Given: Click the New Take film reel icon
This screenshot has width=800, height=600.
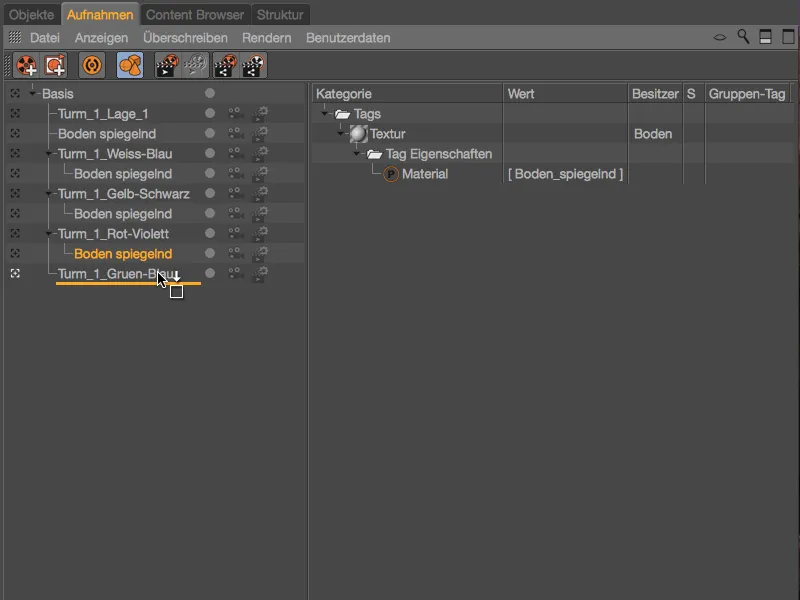Looking at the screenshot, I should pyautogui.click(x=26, y=65).
